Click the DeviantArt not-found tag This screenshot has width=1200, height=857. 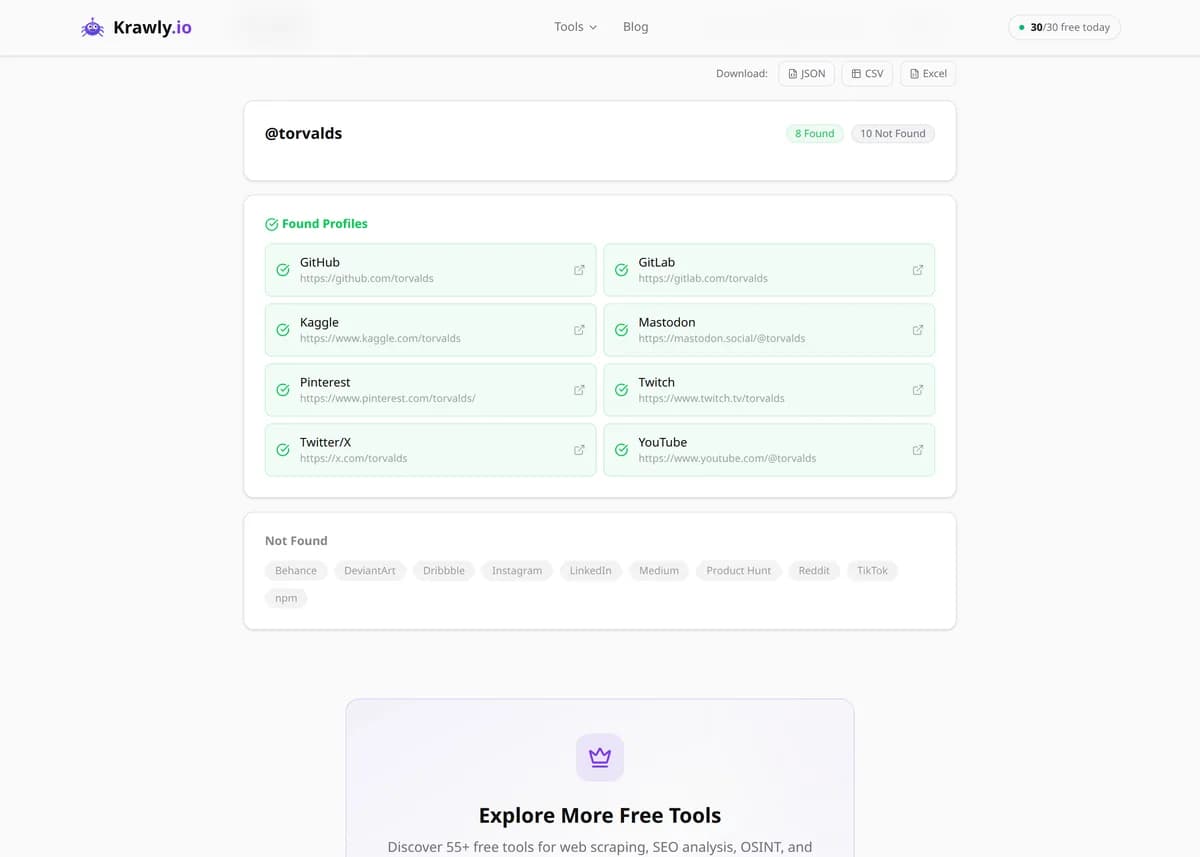(x=370, y=570)
